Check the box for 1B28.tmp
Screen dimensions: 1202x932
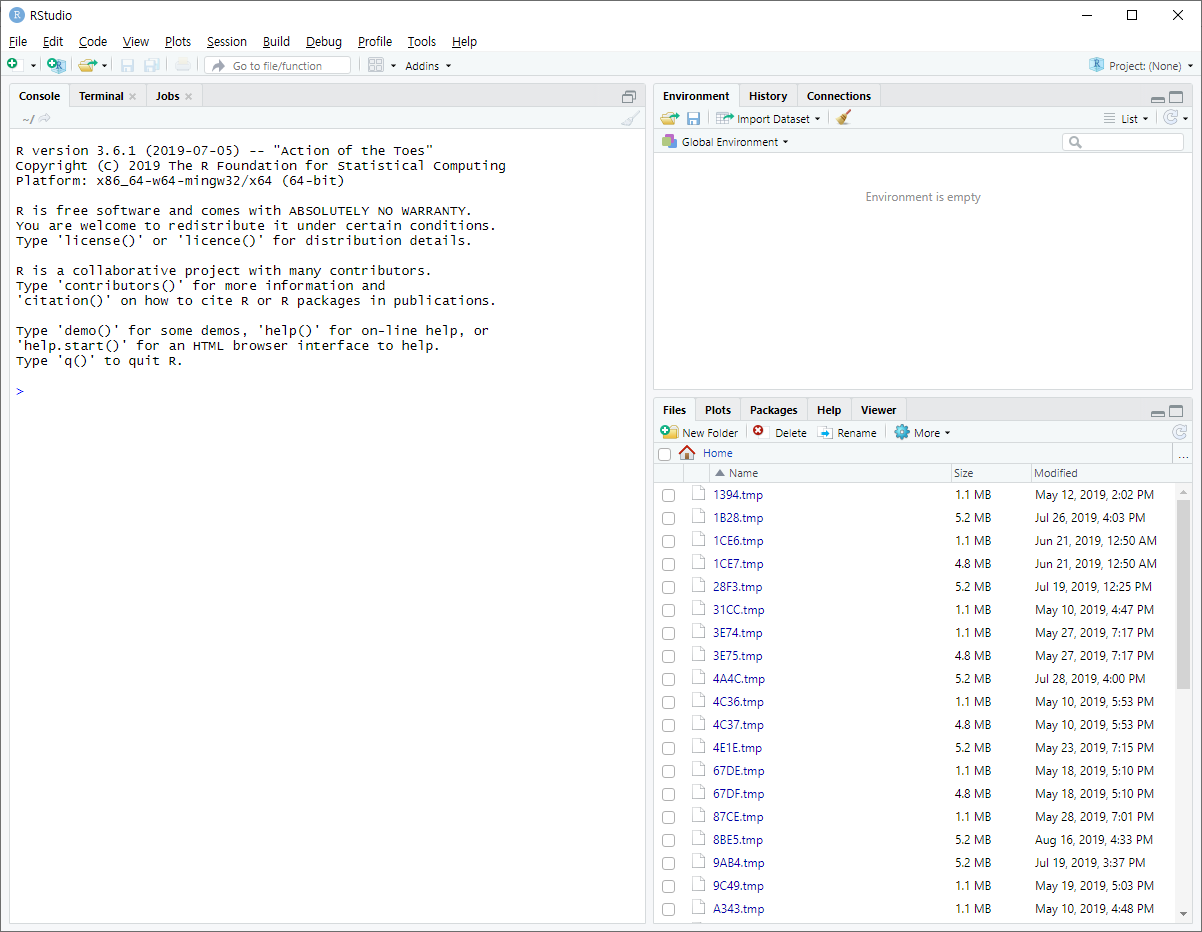click(668, 518)
